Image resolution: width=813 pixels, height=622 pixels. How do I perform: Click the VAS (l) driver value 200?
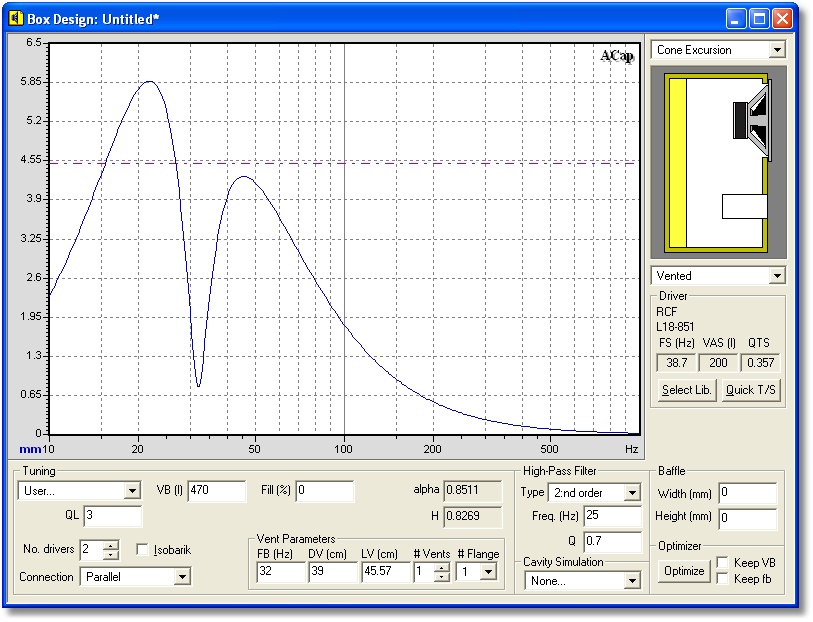coord(718,363)
